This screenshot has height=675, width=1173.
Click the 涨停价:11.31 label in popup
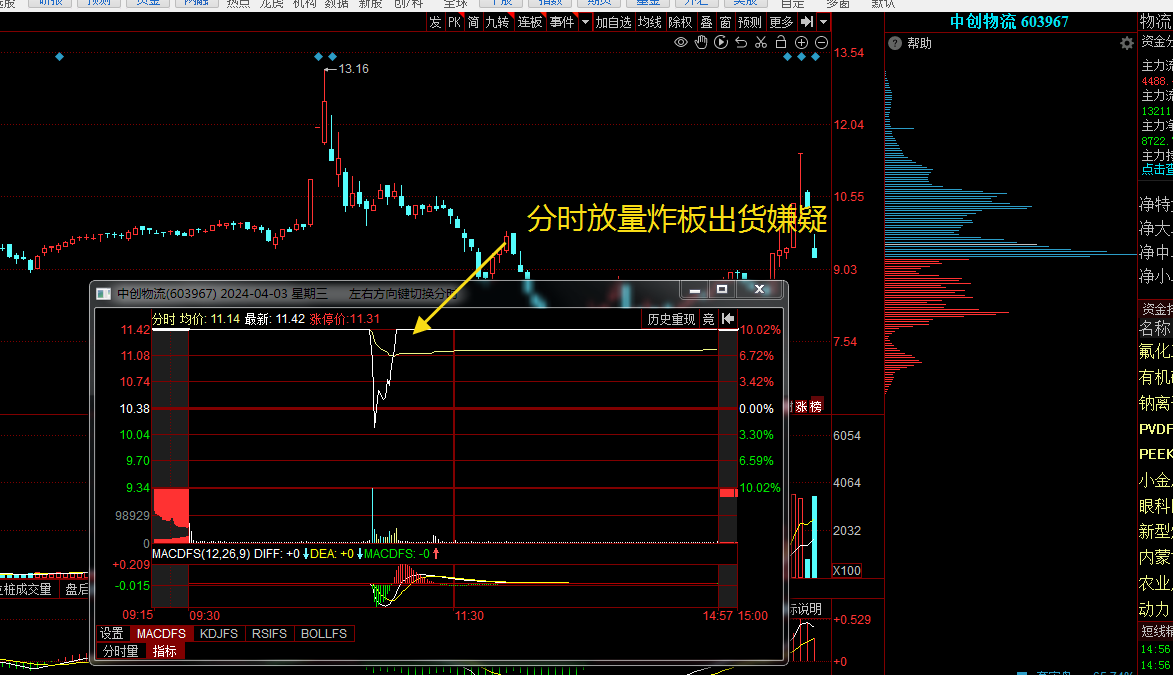pyautogui.click(x=344, y=319)
